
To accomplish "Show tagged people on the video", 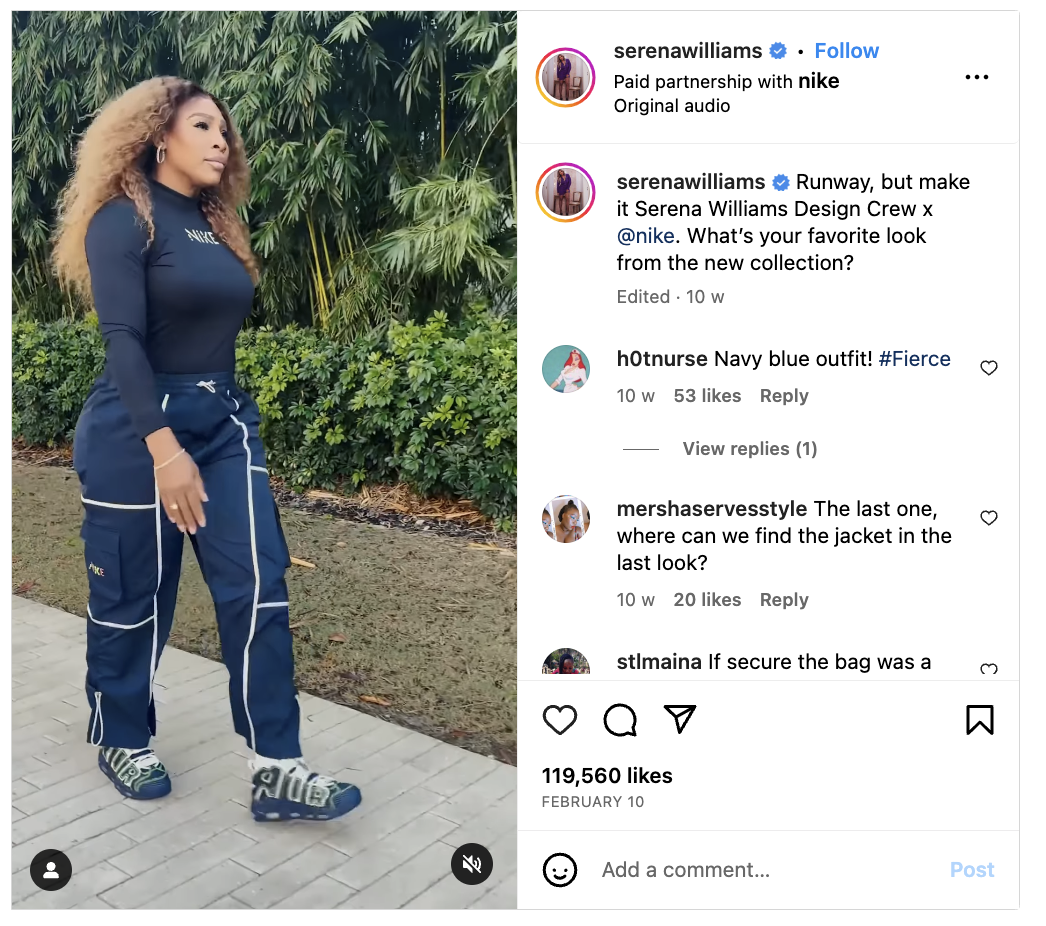I will 51,870.
